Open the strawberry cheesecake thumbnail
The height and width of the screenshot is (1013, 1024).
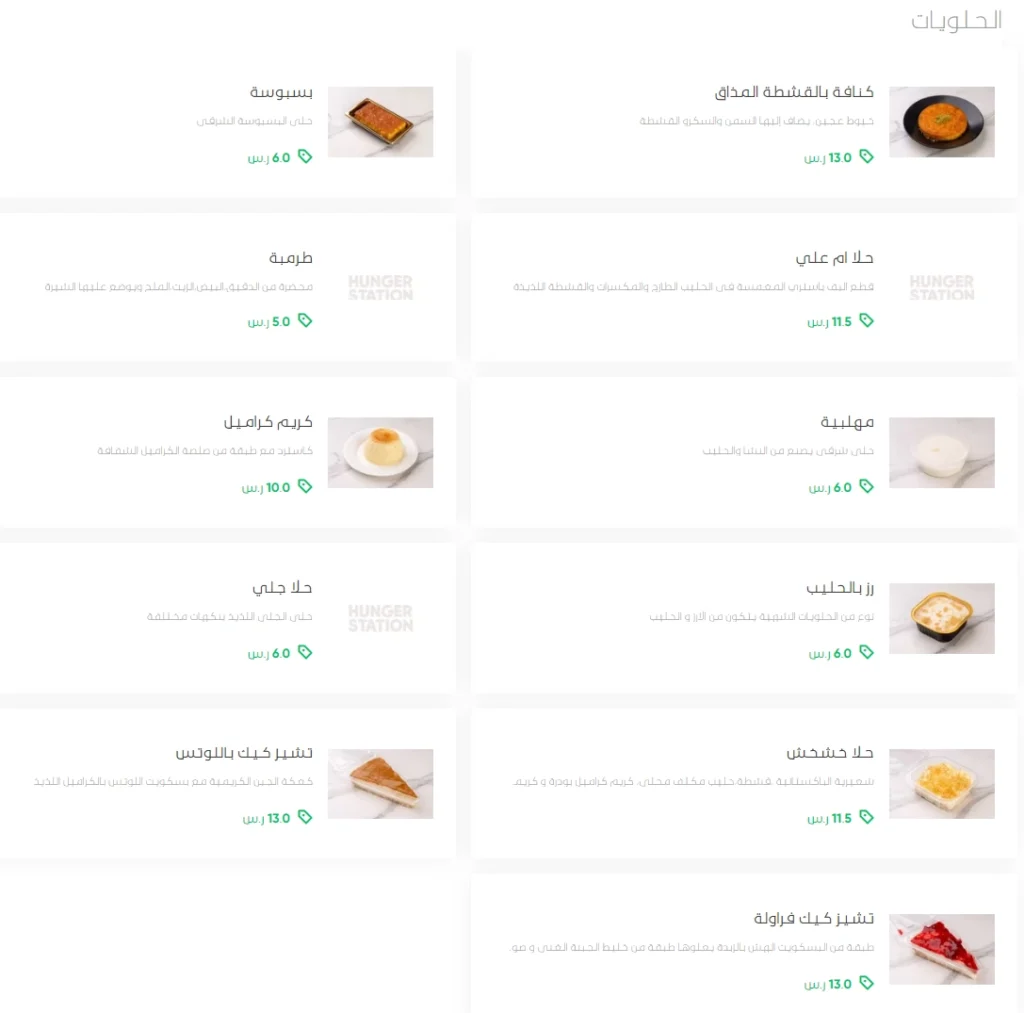tap(942, 949)
